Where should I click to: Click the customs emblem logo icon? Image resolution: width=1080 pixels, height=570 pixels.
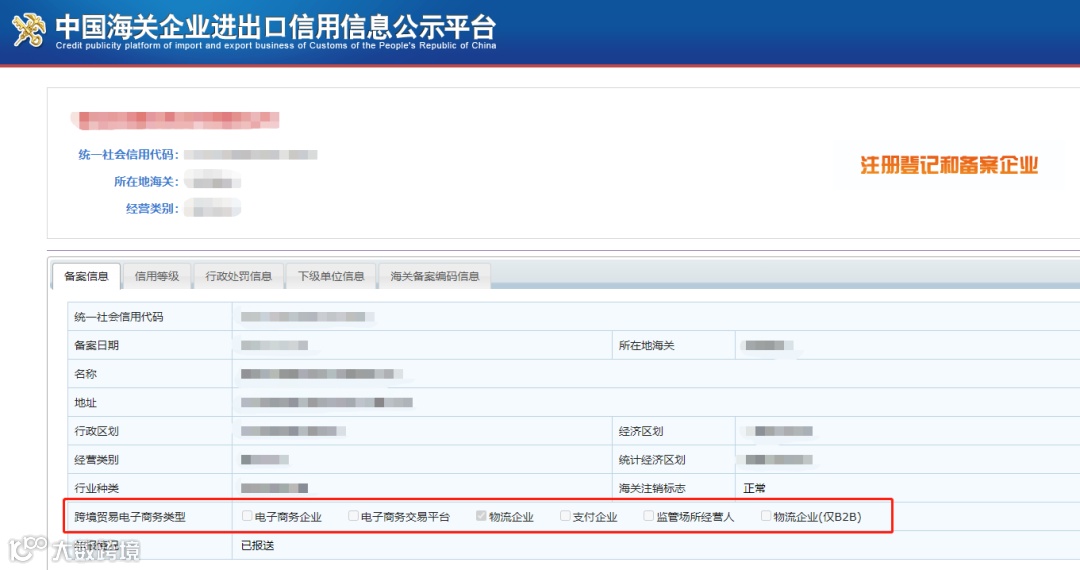point(29,30)
